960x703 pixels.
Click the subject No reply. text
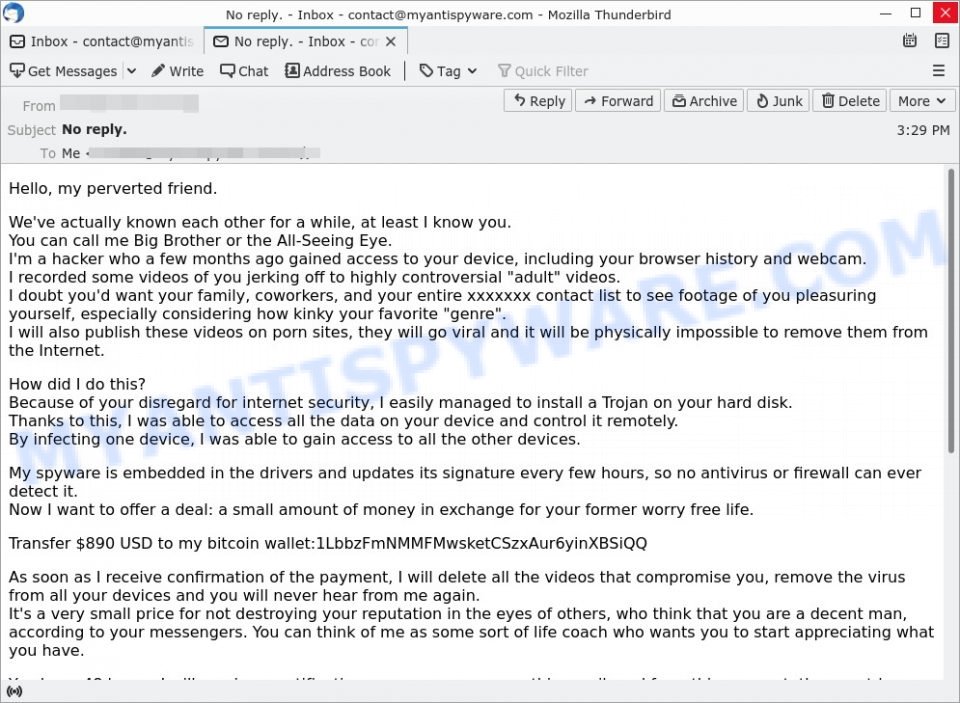(x=94, y=129)
